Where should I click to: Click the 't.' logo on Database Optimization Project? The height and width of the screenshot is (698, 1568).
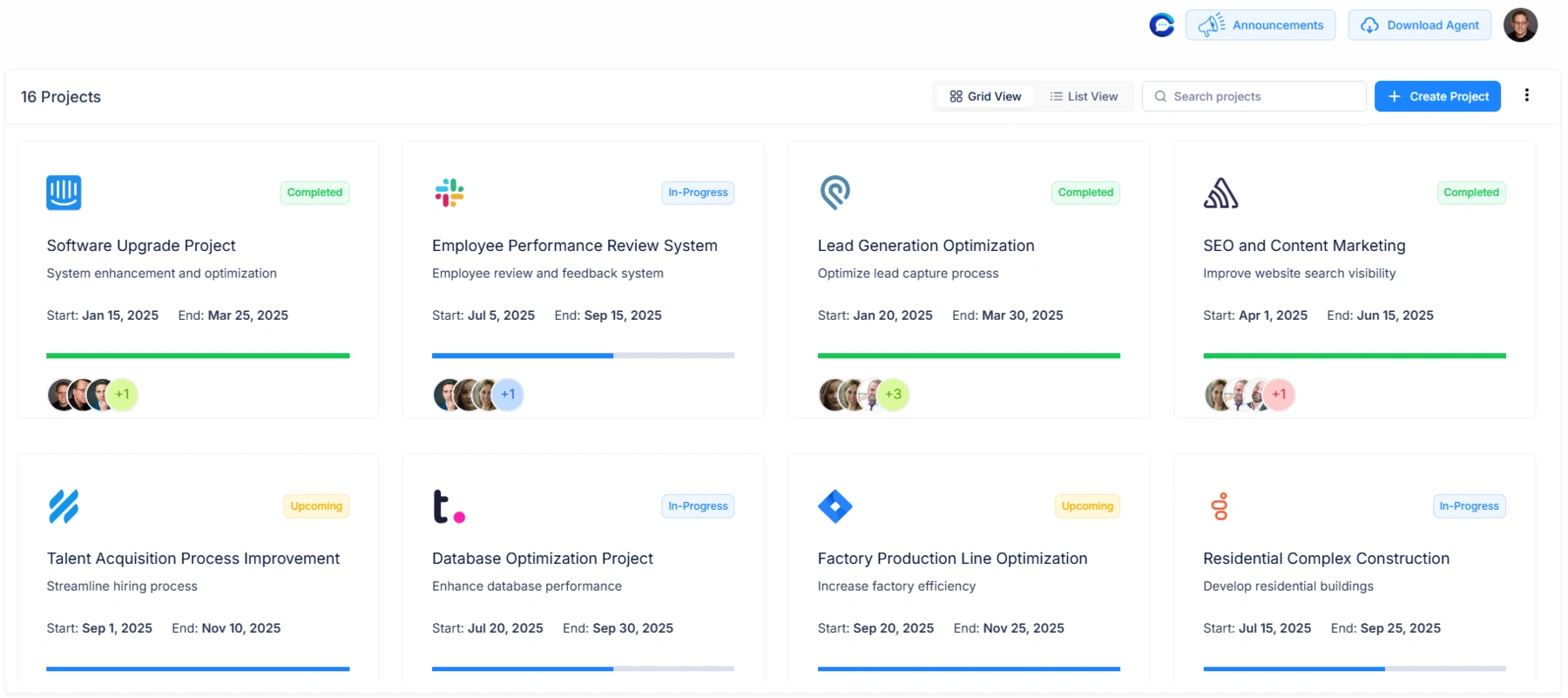[449, 506]
